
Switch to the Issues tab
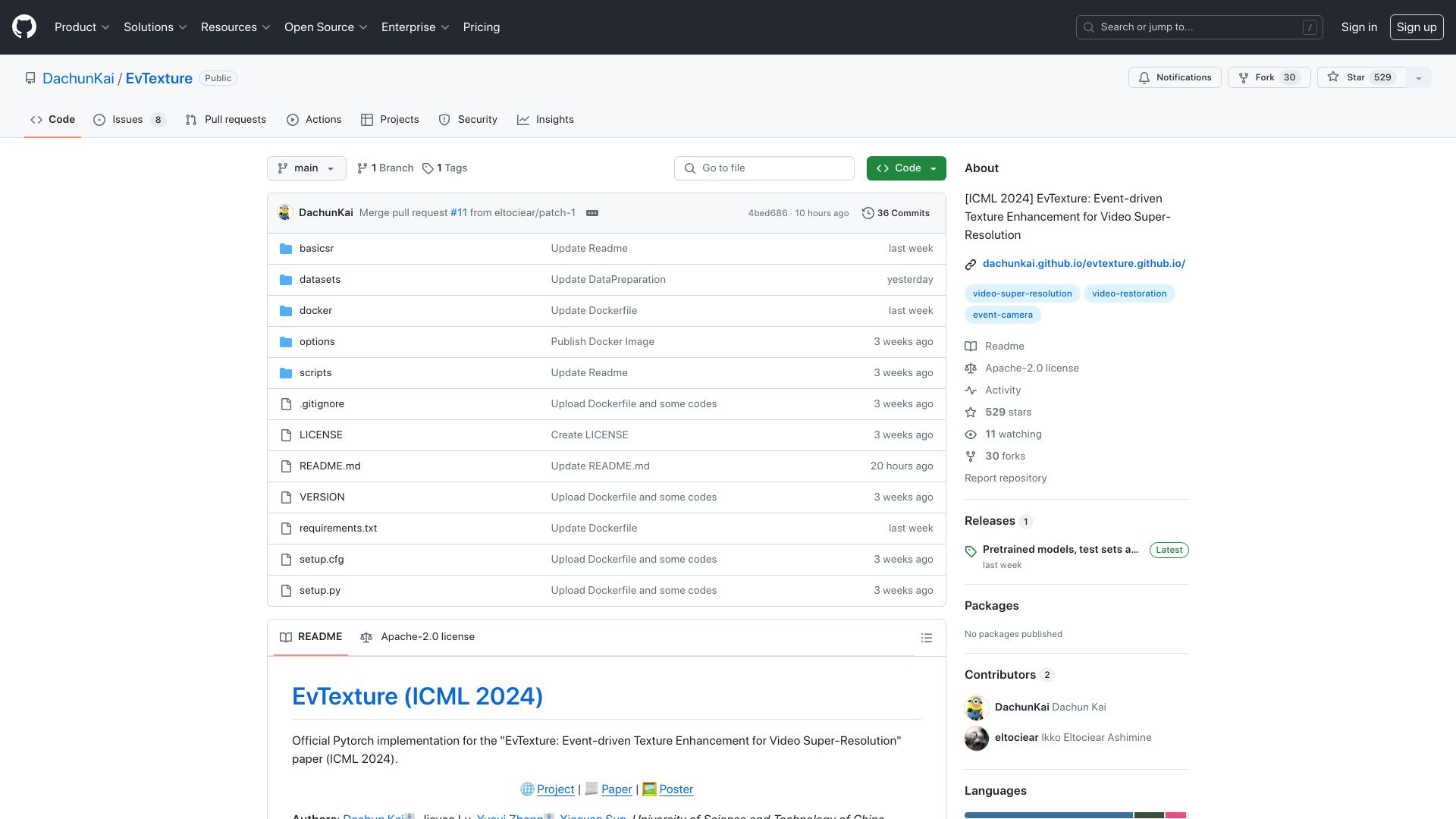coord(129,120)
